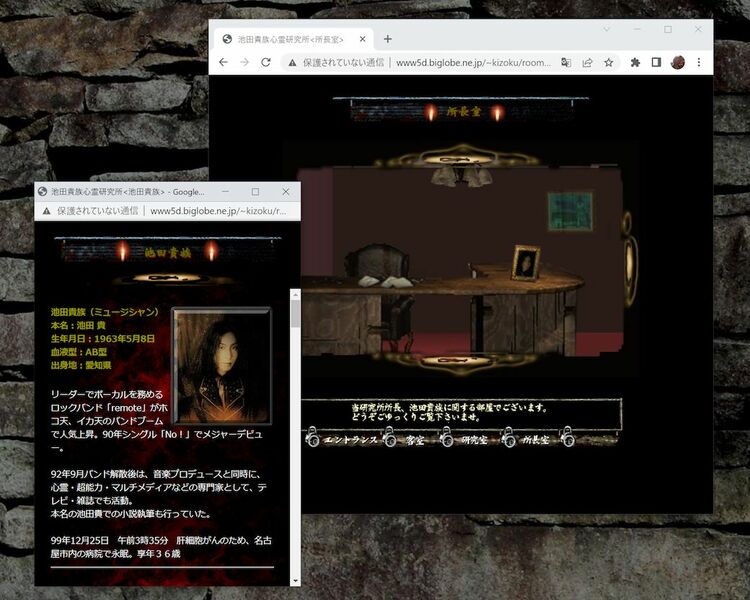Click the popup window's address bar URL
The height and width of the screenshot is (600, 750).
pos(218,211)
